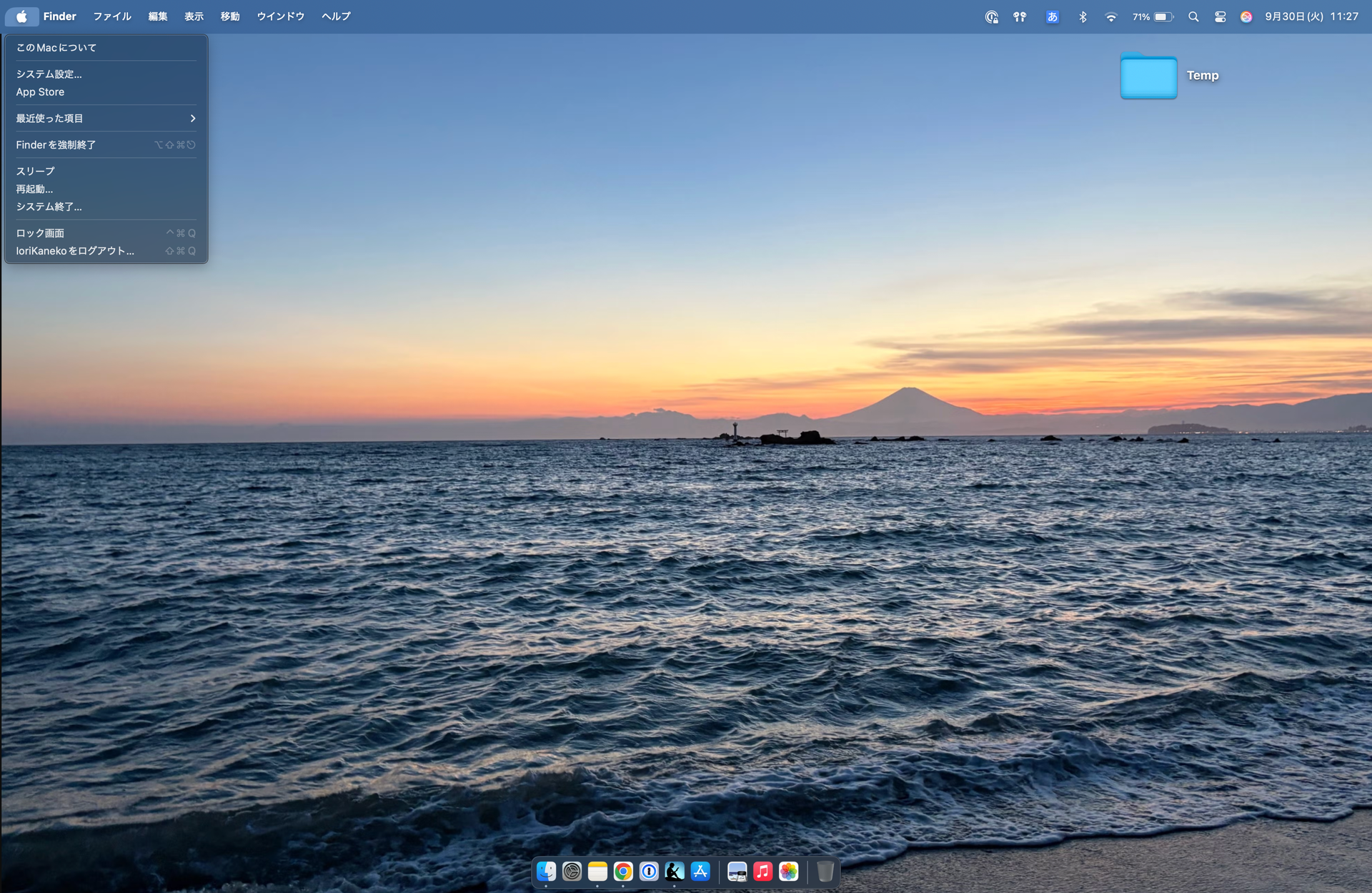Open Control Center toggles icon
The image size is (1372, 893).
tap(1220, 16)
